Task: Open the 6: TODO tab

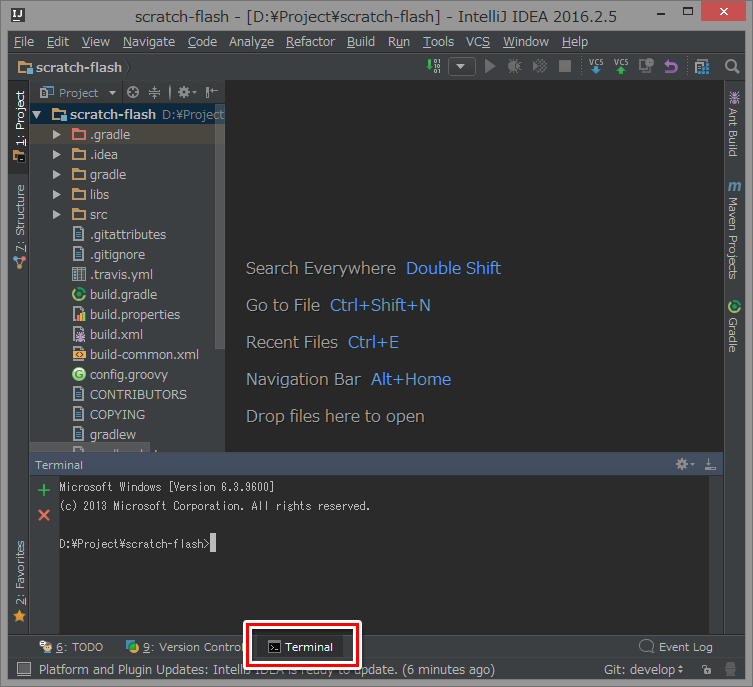Action: coord(71,647)
